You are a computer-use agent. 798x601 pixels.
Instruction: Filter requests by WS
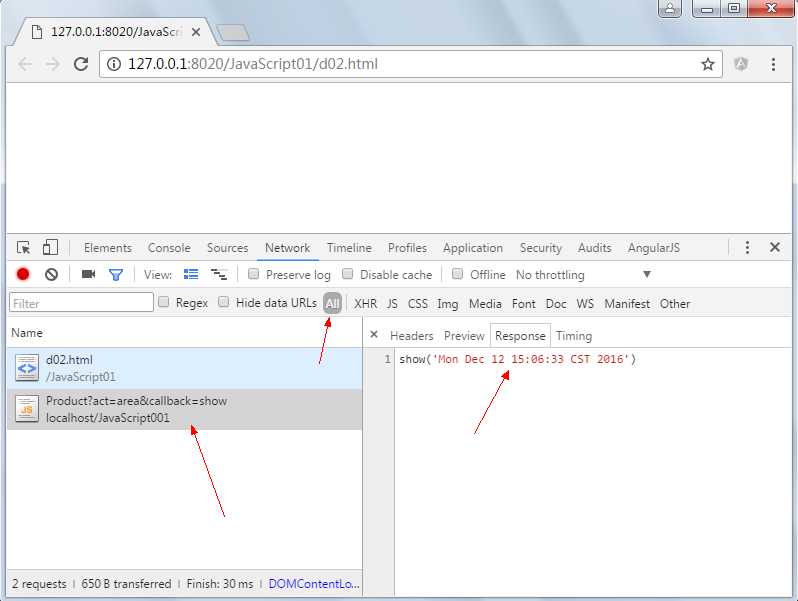point(585,304)
